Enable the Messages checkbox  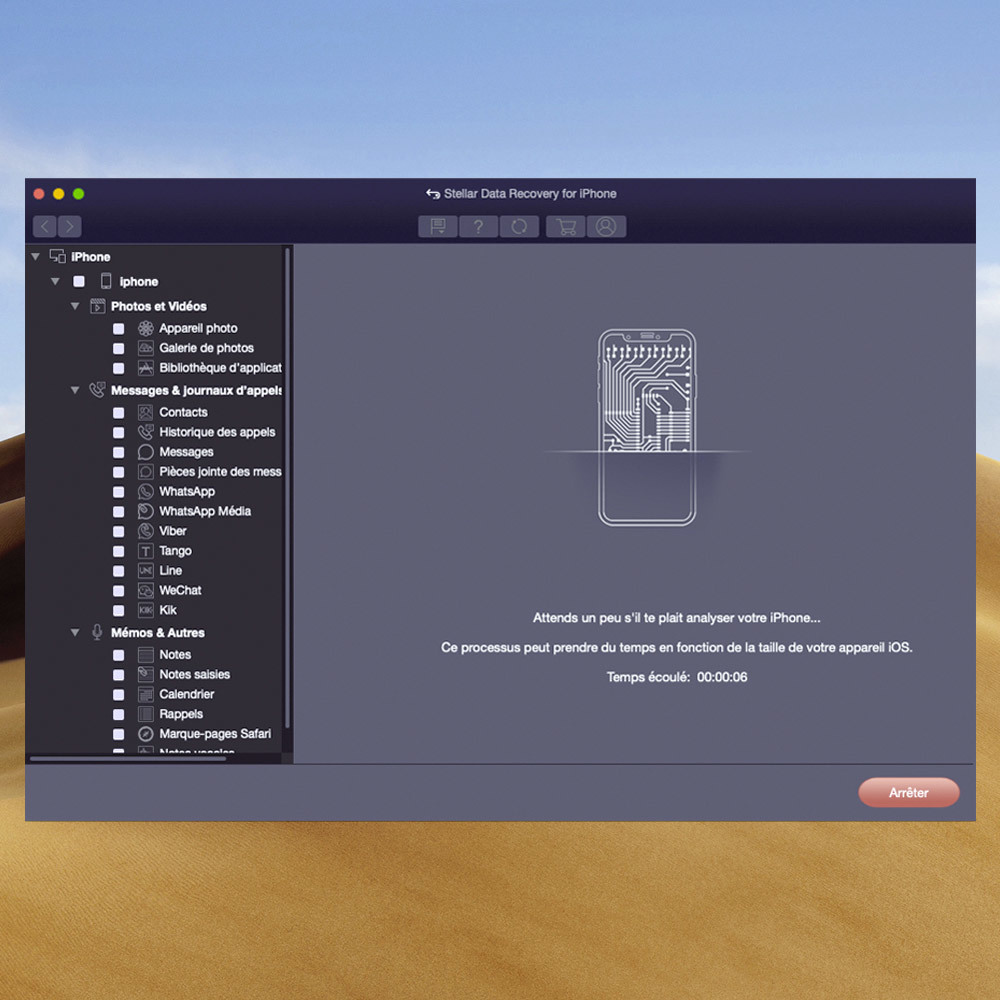(119, 452)
